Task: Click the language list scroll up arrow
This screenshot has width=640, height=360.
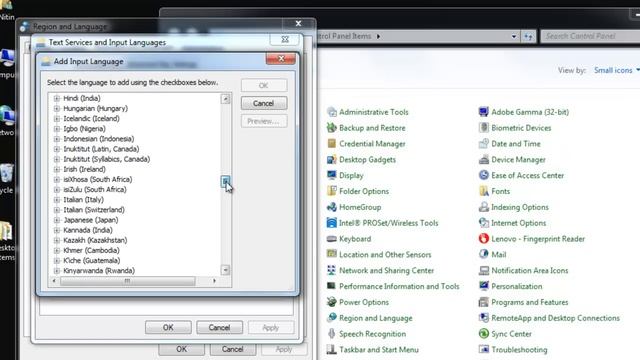Action: [225, 99]
